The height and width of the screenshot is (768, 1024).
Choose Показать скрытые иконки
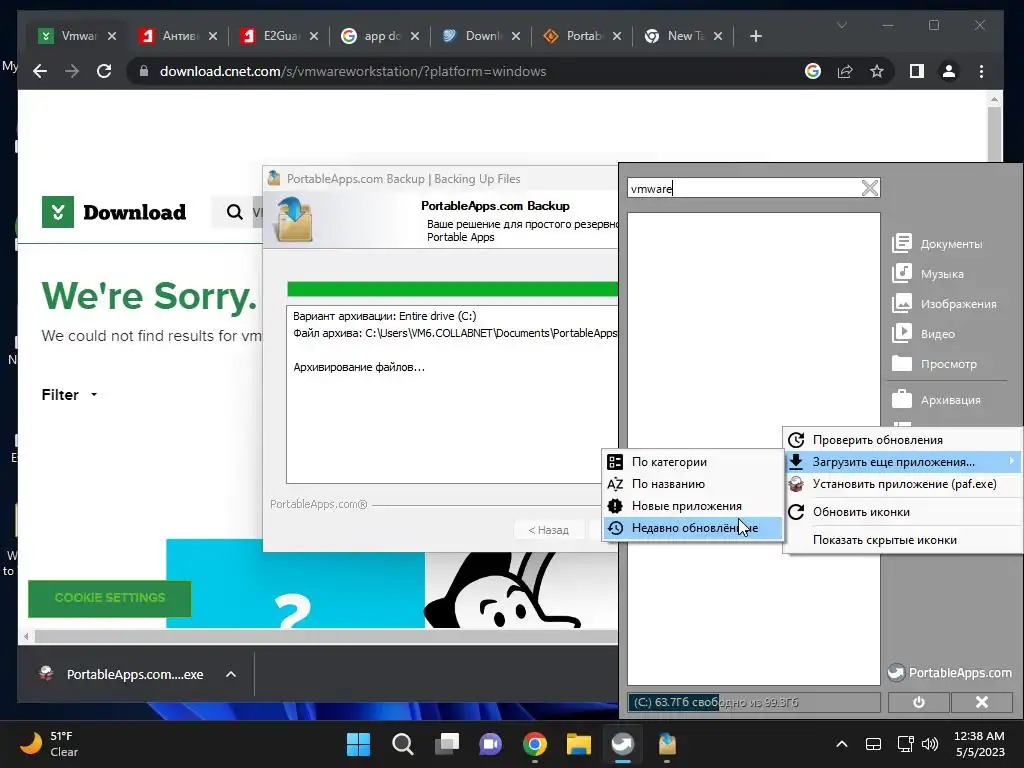coord(902,540)
